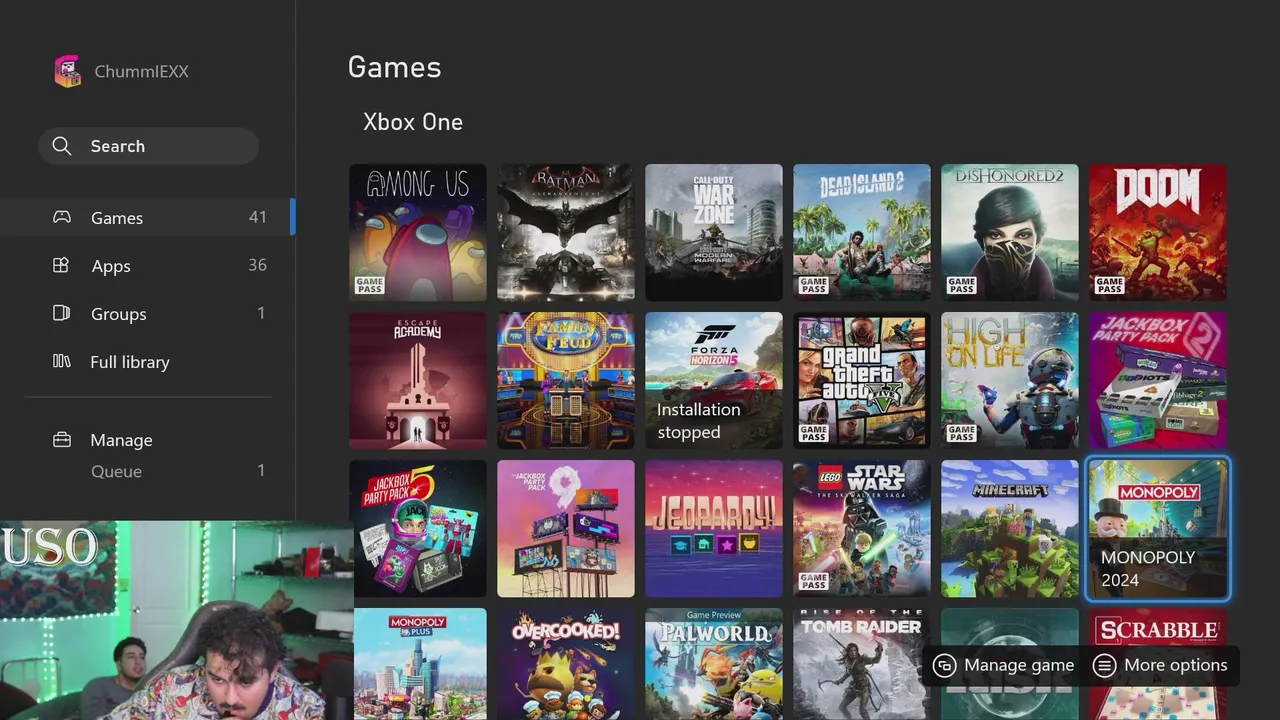
Task: Launch Grand Theft Auto V tile
Action: click(x=862, y=380)
